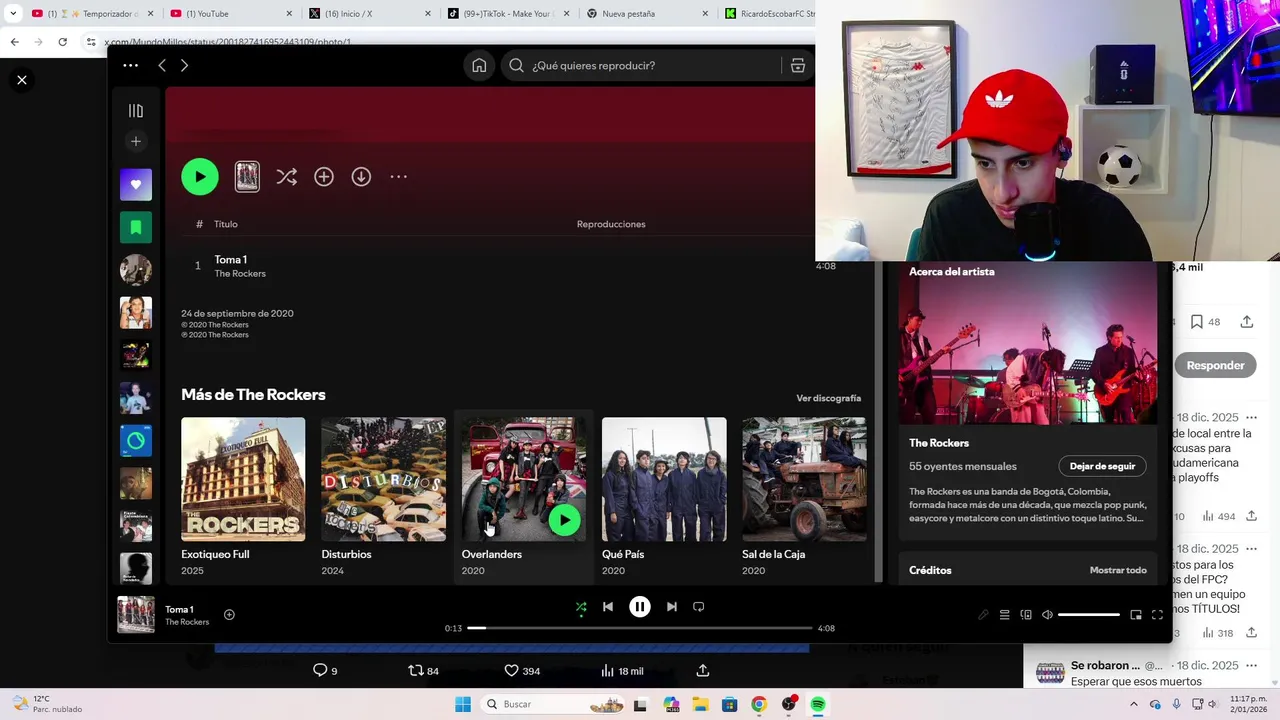
Task: Play the album with the large green button
Action: (x=200, y=177)
